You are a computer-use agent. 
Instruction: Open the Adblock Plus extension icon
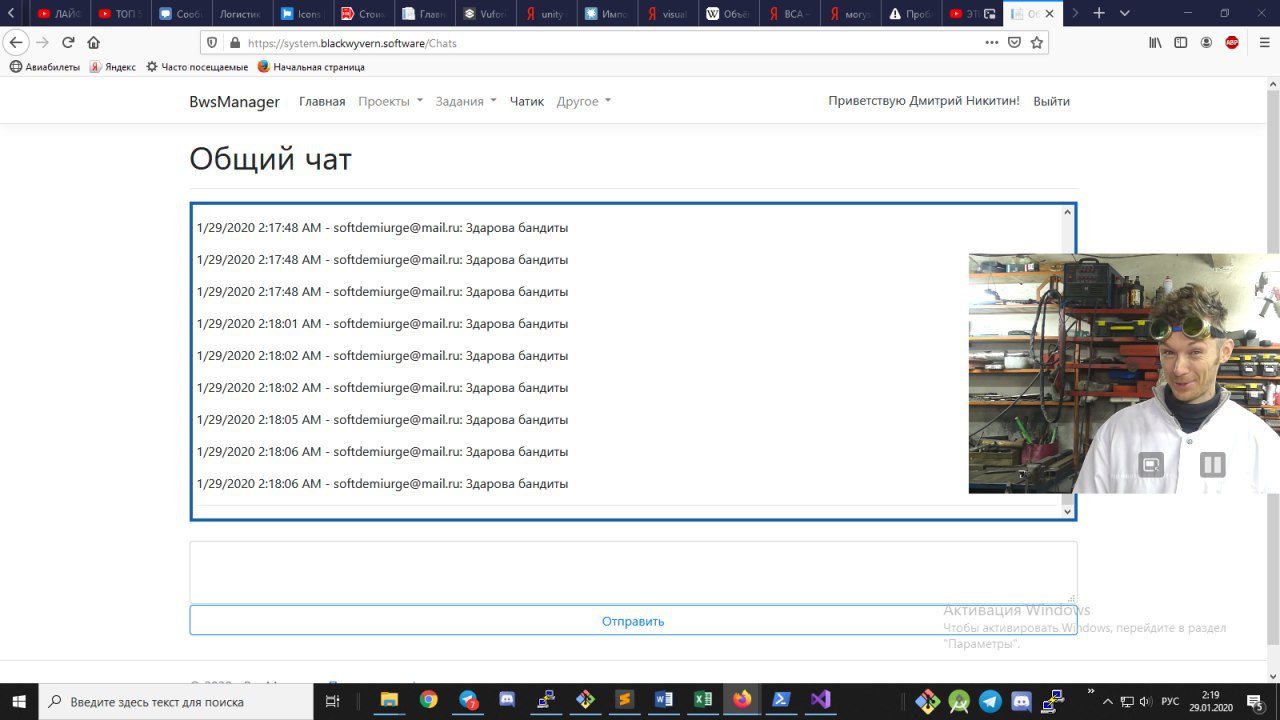tap(1232, 43)
